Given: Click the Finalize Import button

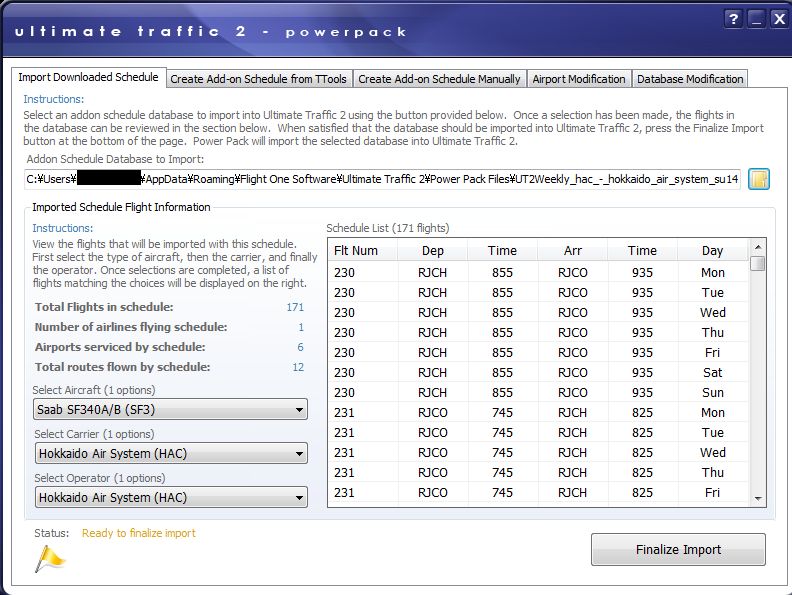Looking at the screenshot, I should tap(678, 550).
